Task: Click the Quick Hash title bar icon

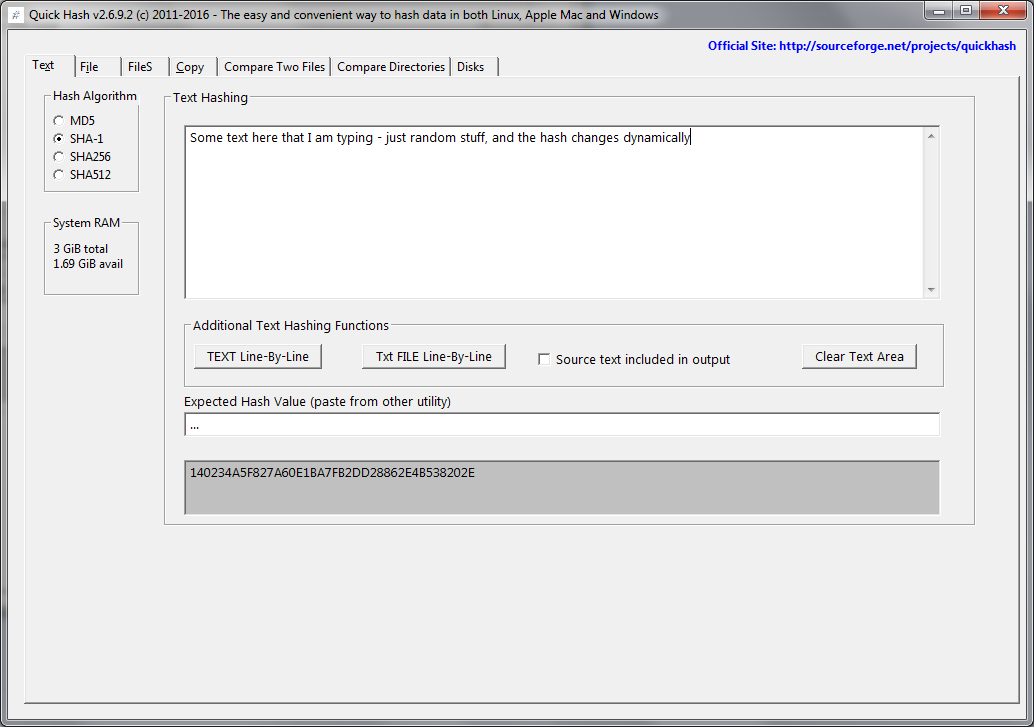Action: click(x=15, y=15)
